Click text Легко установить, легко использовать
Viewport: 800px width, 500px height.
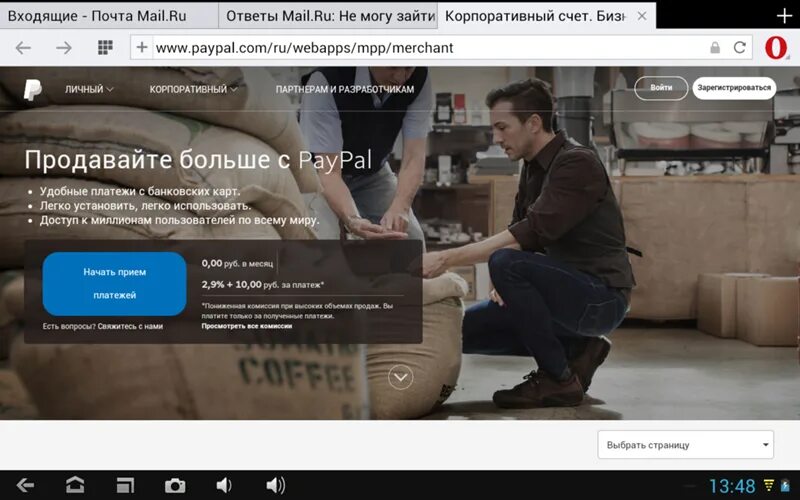point(145,206)
